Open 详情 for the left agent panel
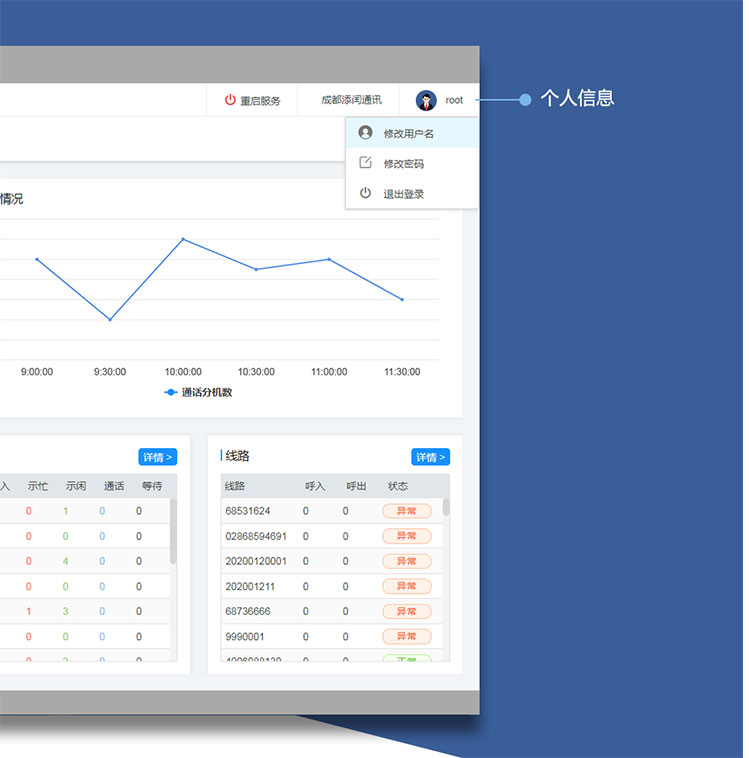749x758 pixels. click(x=158, y=457)
